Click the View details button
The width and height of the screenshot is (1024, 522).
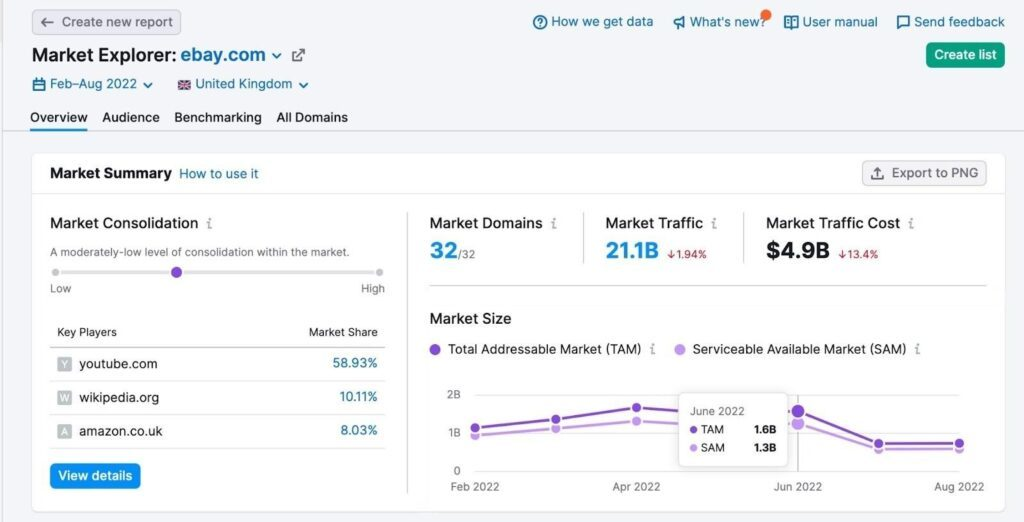click(x=95, y=476)
